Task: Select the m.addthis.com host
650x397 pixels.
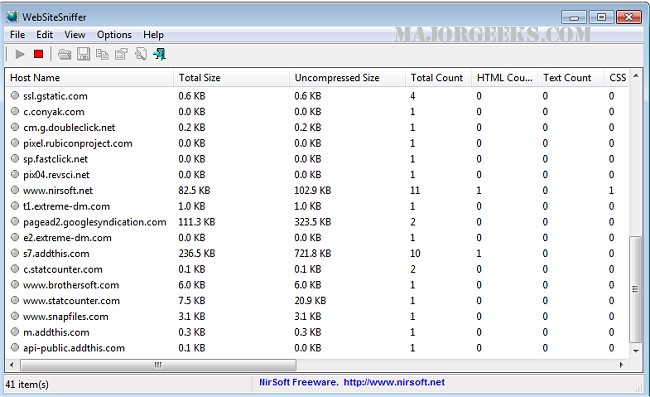Action: tap(56, 332)
